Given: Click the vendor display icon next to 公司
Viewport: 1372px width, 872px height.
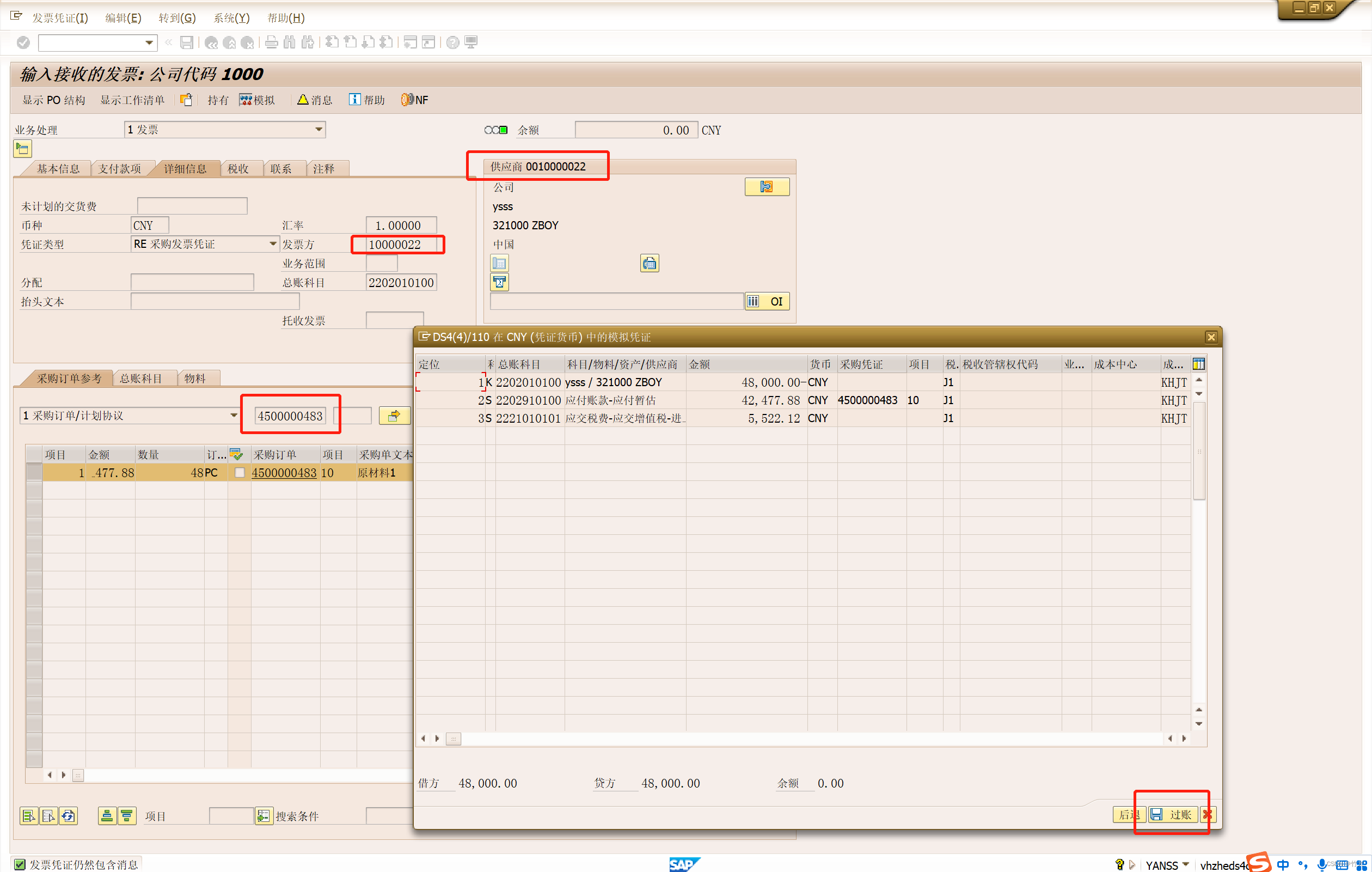Looking at the screenshot, I should [767, 187].
